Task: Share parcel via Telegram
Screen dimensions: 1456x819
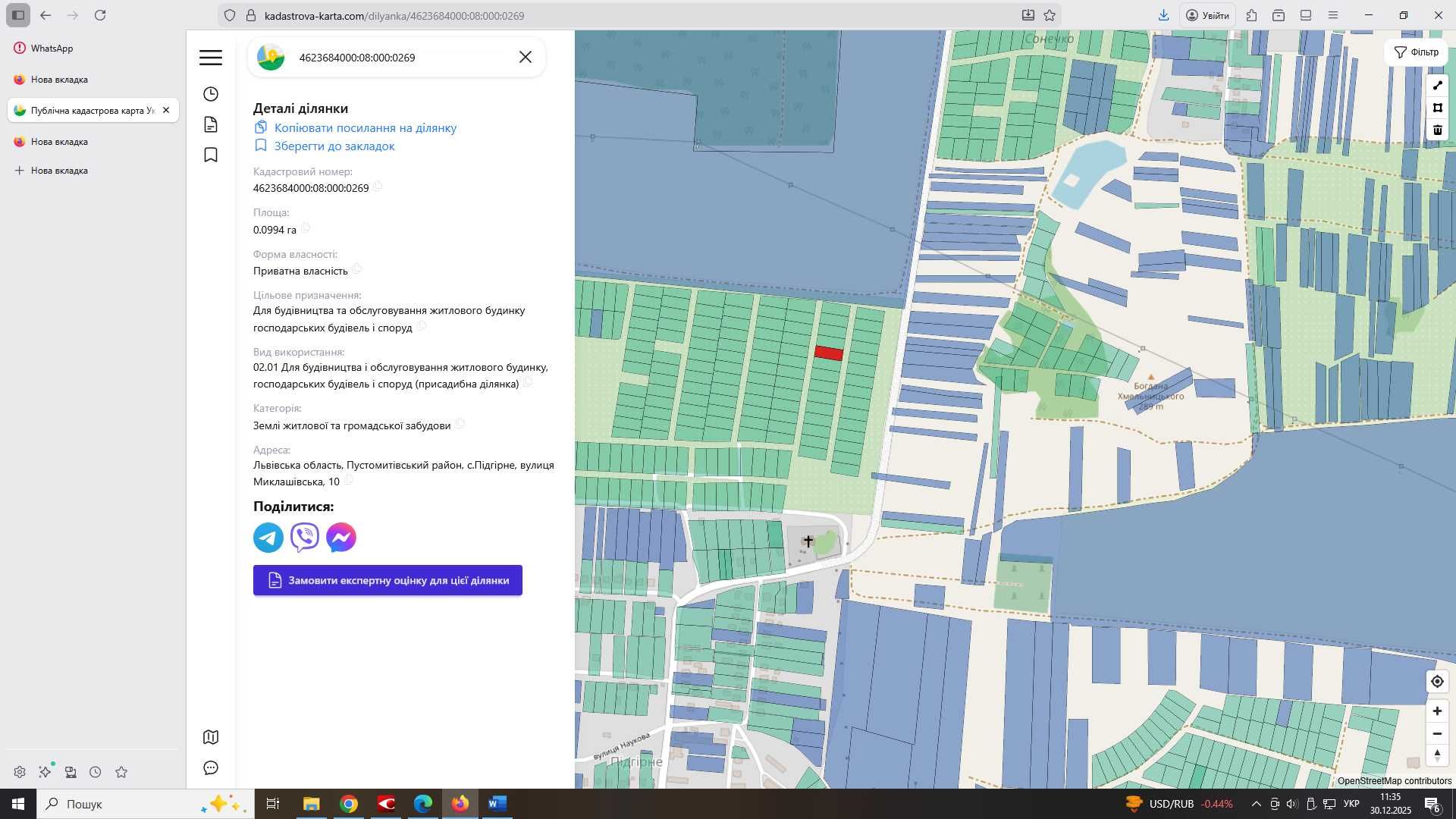Action: 268,538
